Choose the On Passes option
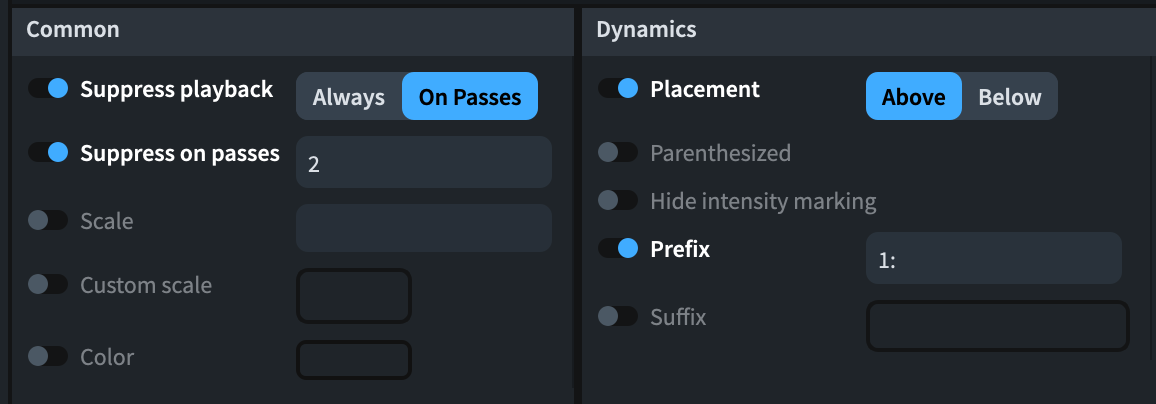 coord(470,97)
